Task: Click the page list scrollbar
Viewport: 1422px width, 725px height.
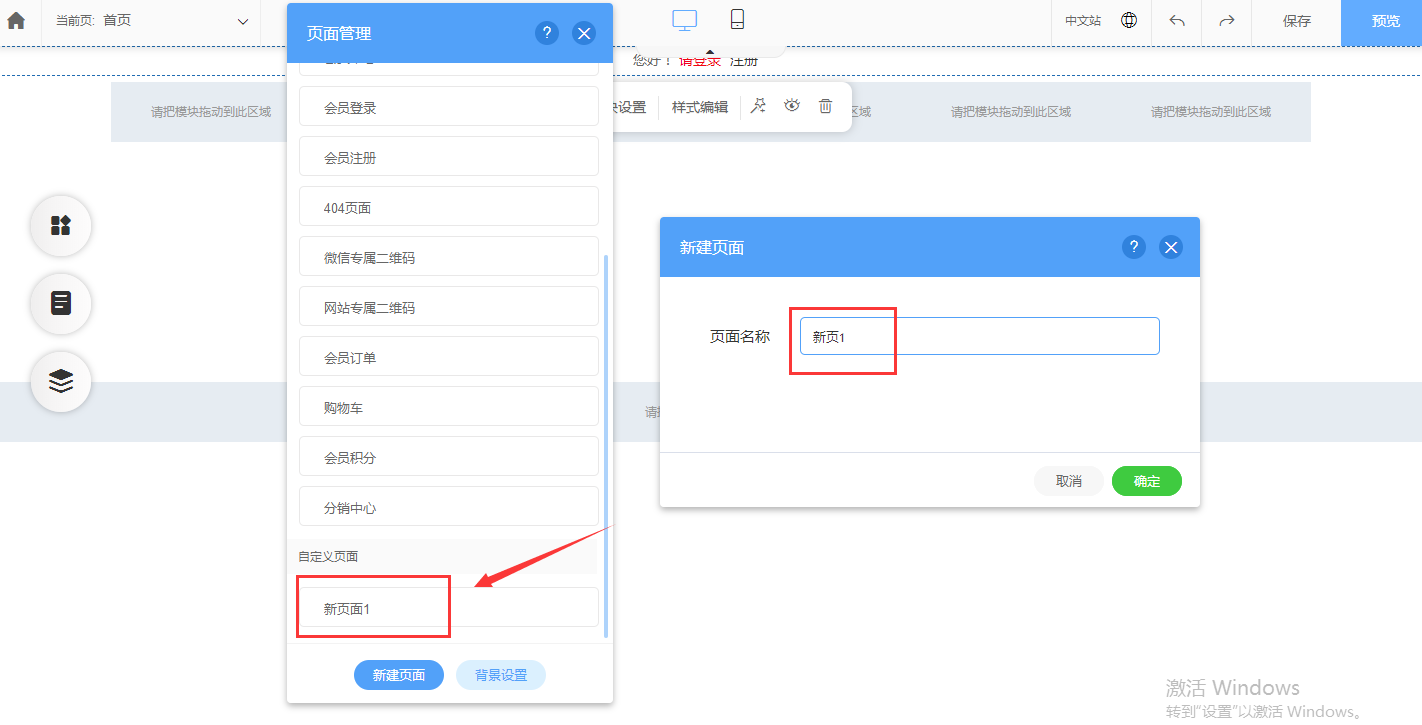Action: click(x=605, y=440)
